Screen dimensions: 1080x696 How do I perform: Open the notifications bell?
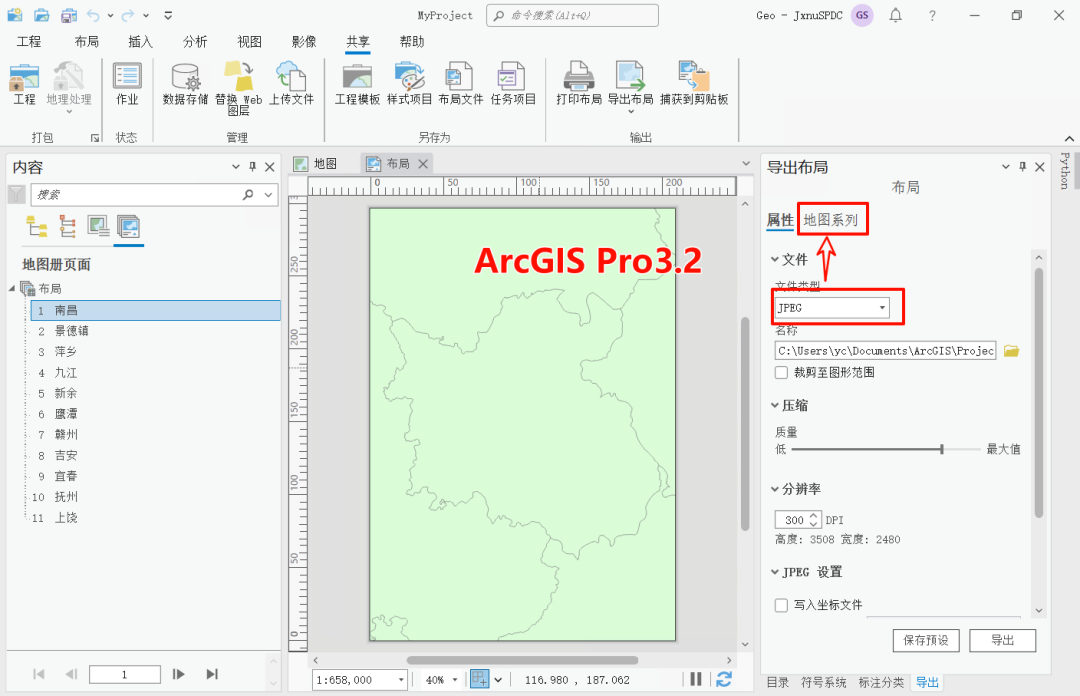click(x=895, y=15)
